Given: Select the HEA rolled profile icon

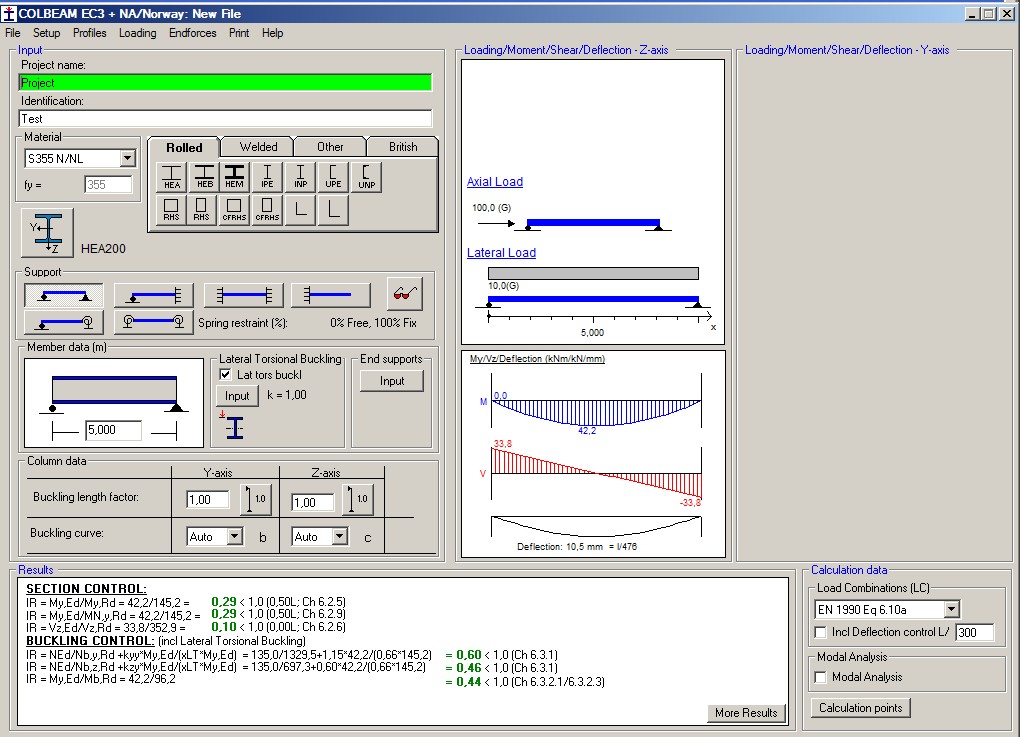Looking at the screenshot, I should coord(172,176).
